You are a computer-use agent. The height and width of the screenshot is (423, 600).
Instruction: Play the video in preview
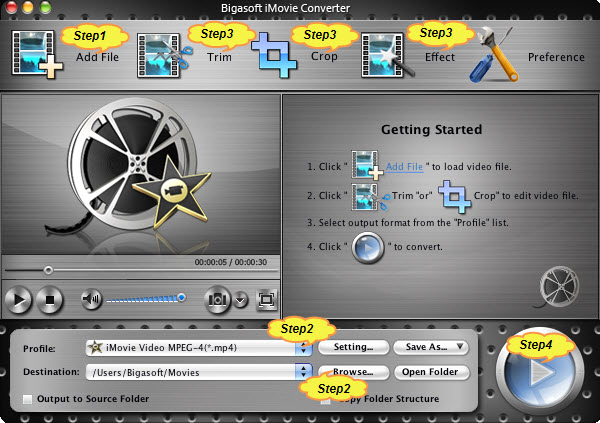point(18,299)
